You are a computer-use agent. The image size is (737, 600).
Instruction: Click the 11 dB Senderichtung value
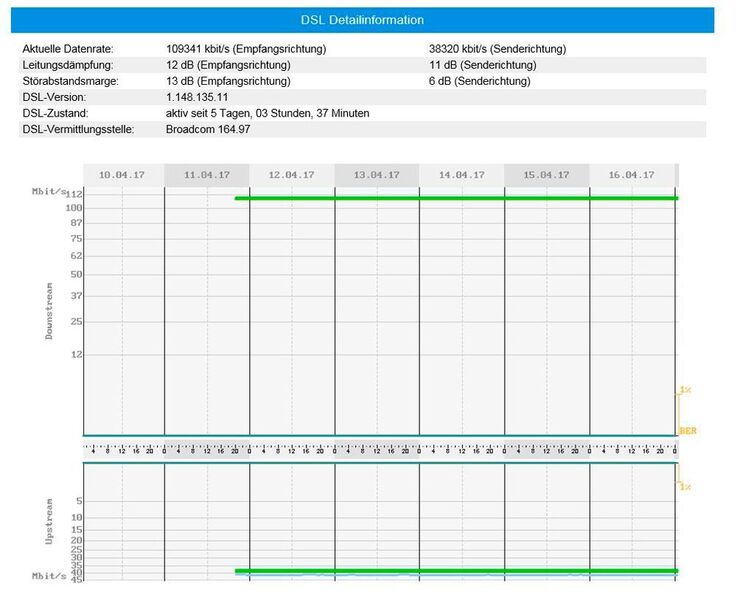482,65
